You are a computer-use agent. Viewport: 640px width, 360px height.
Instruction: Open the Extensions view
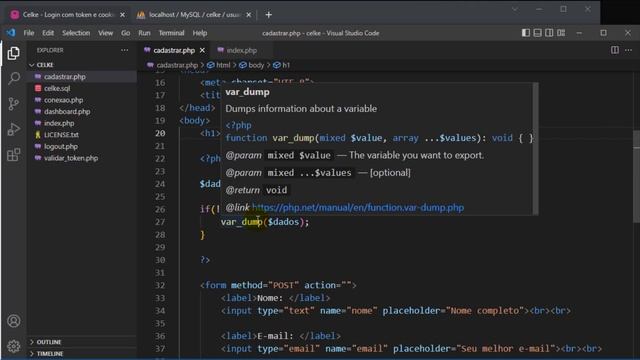(13, 155)
